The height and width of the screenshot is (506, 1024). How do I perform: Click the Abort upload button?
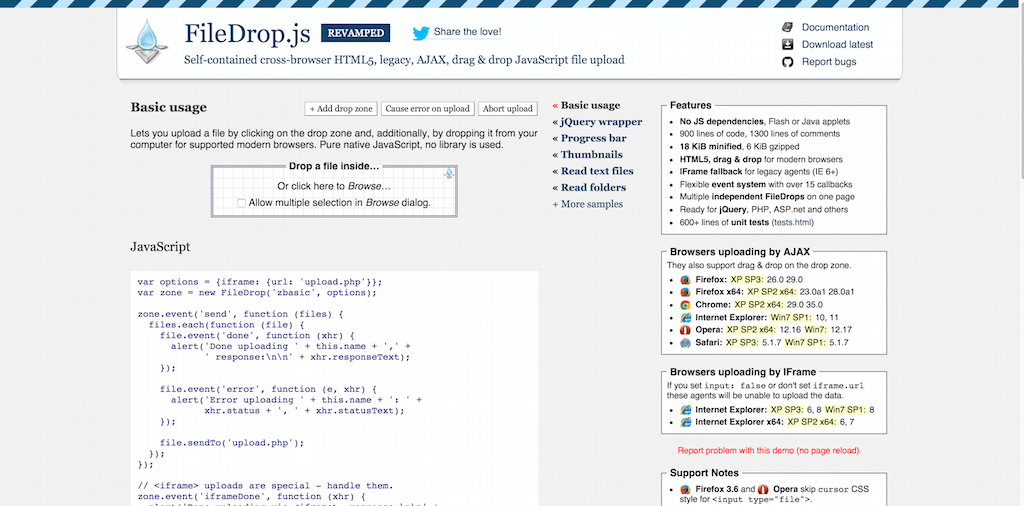pyautogui.click(x=508, y=109)
